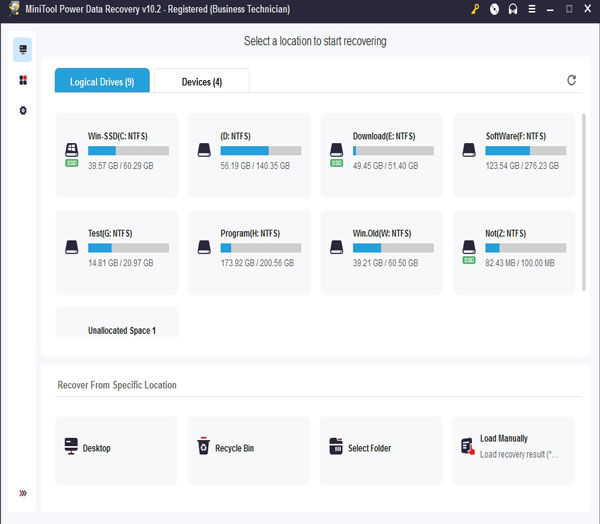Open the Load Manually option
This screenshot has width=600, height=524.
click(514, 450)
